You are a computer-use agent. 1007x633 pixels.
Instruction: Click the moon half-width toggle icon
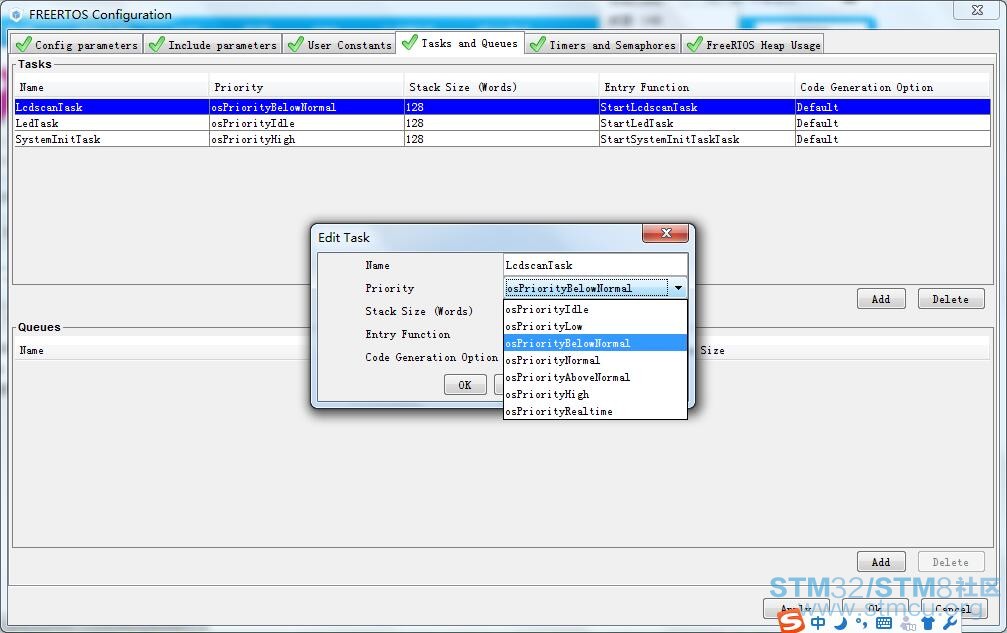click(841, 623)
